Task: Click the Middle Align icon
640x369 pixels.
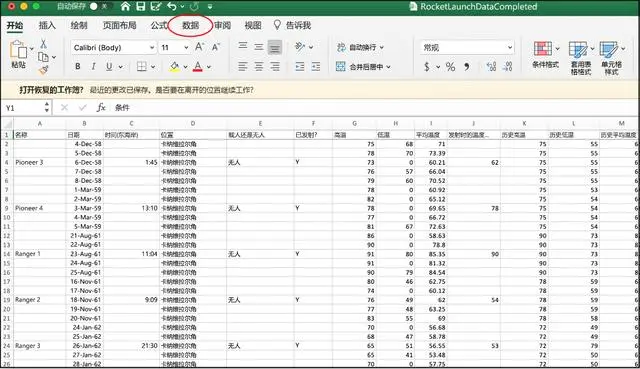Action: [259, 47]
